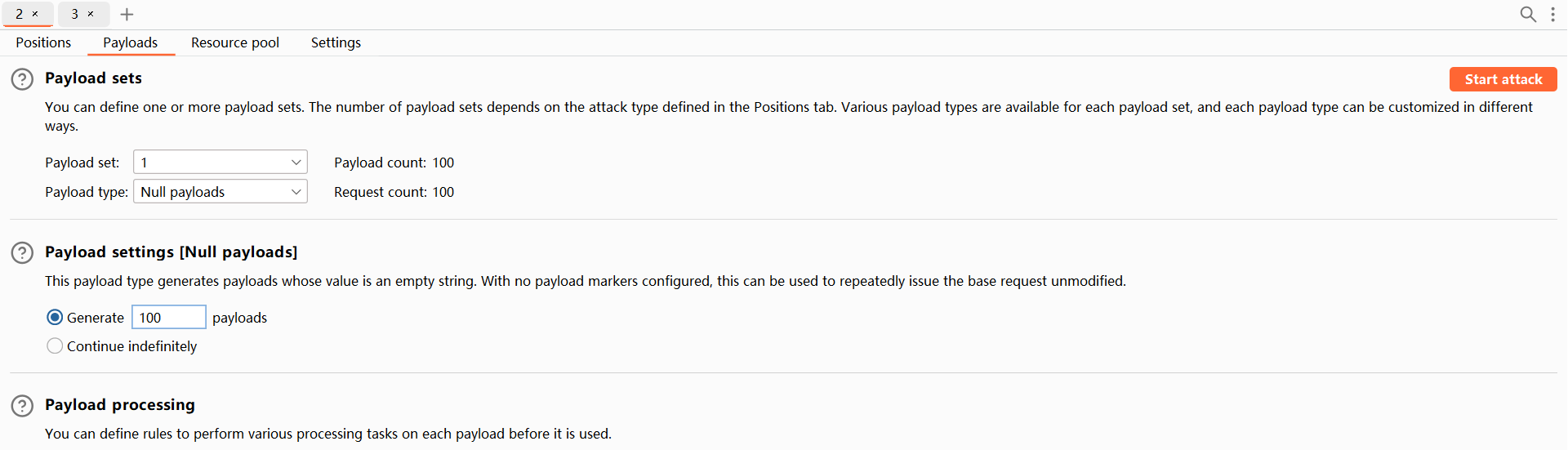Open the Payload set dropdown

tap(220, 163)
